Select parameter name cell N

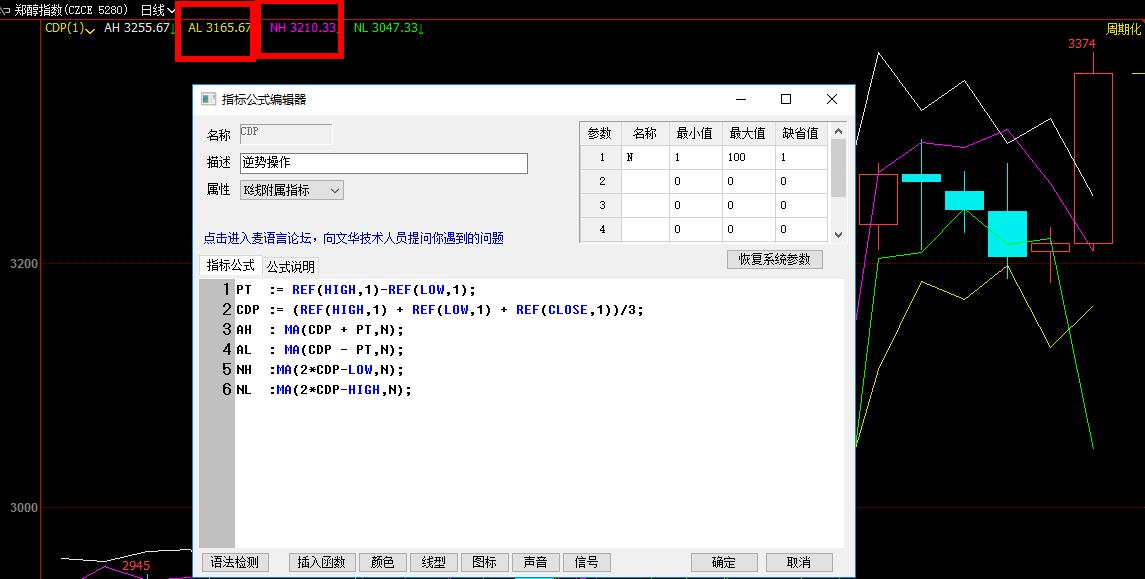[644, 157]
